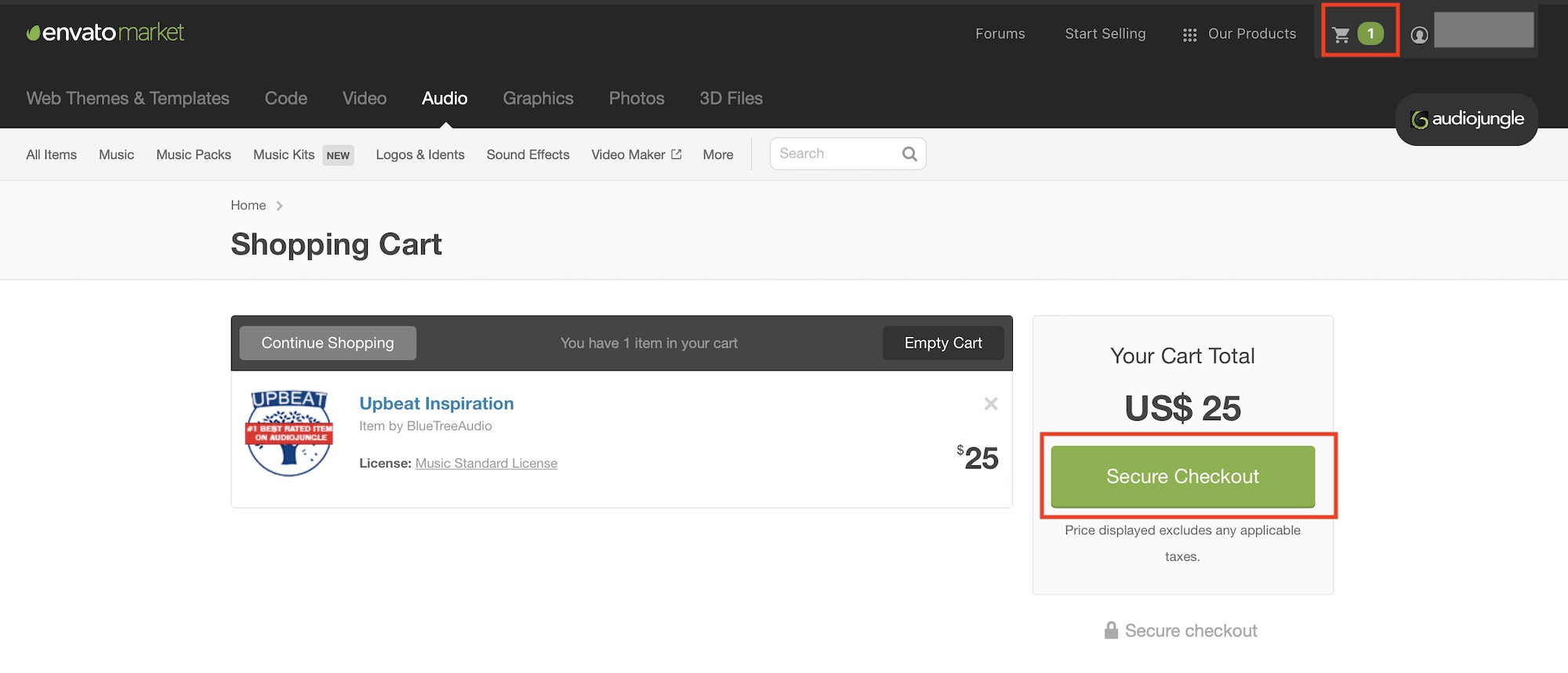
Task: Click the Envato Market logo
Action: (105, 33)
